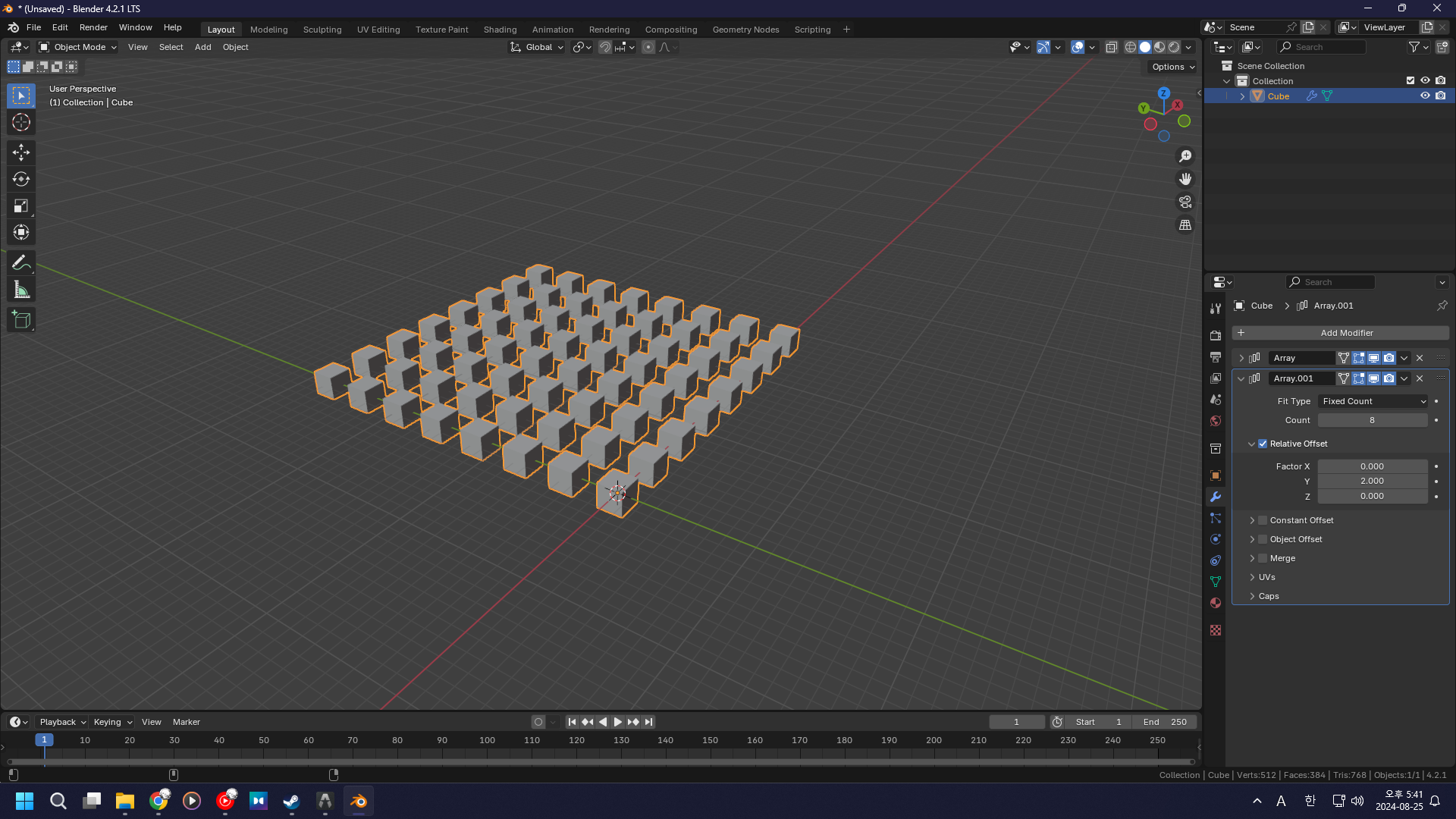The width and height of the screenshot is (1456, 819).
Task: Click the timeline Marker menu
Action: [186, 722]
